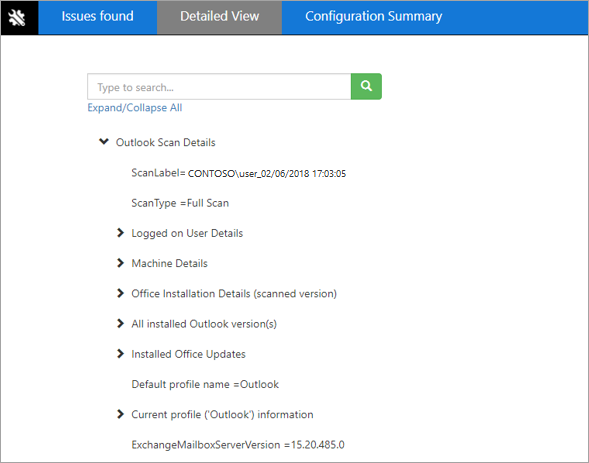589x463 pixels.
Task: Select the ScanType =Full Scan entry
Action: [x=180, y=203]
